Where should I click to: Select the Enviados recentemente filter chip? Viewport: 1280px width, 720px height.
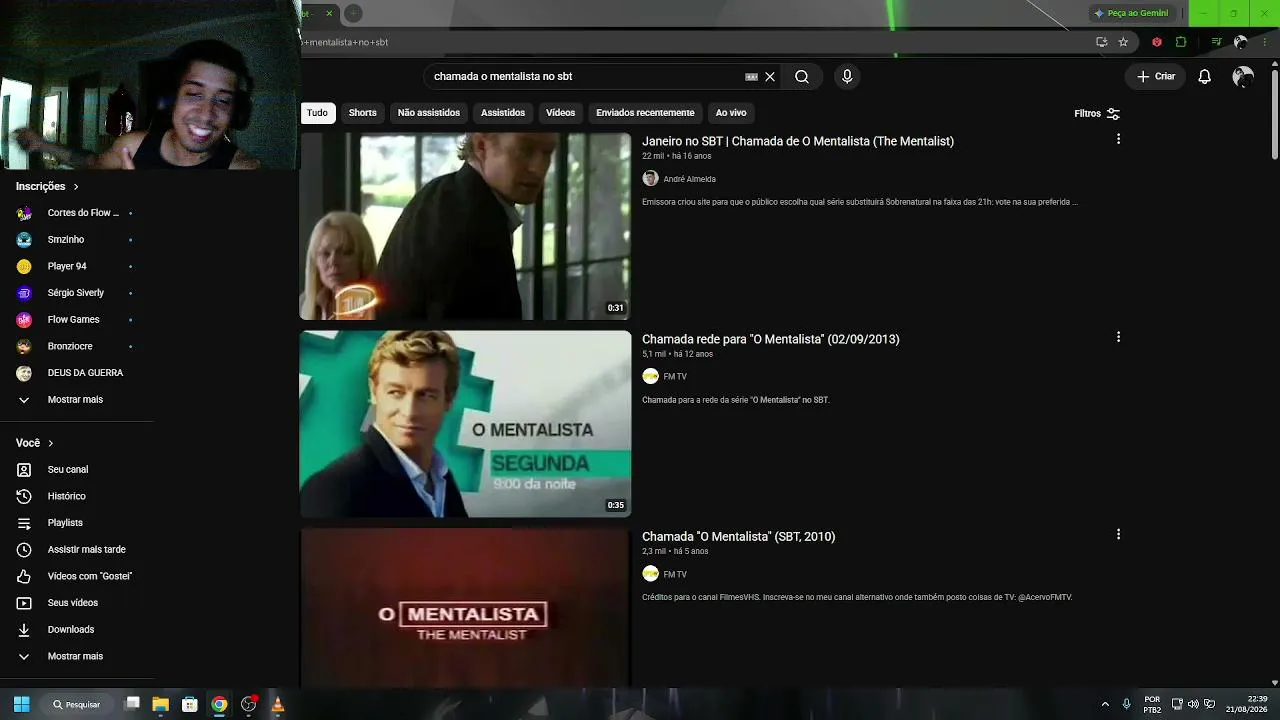645,113
